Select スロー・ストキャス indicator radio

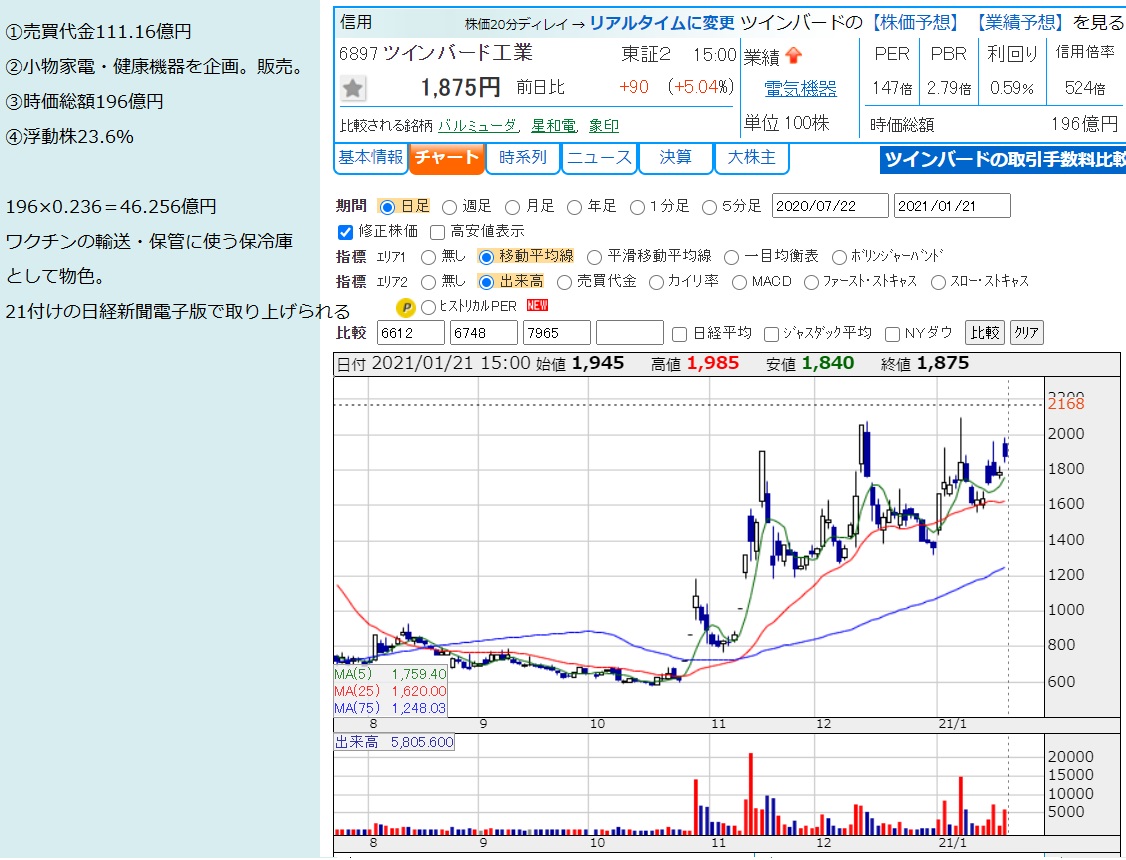pos(938,282)
